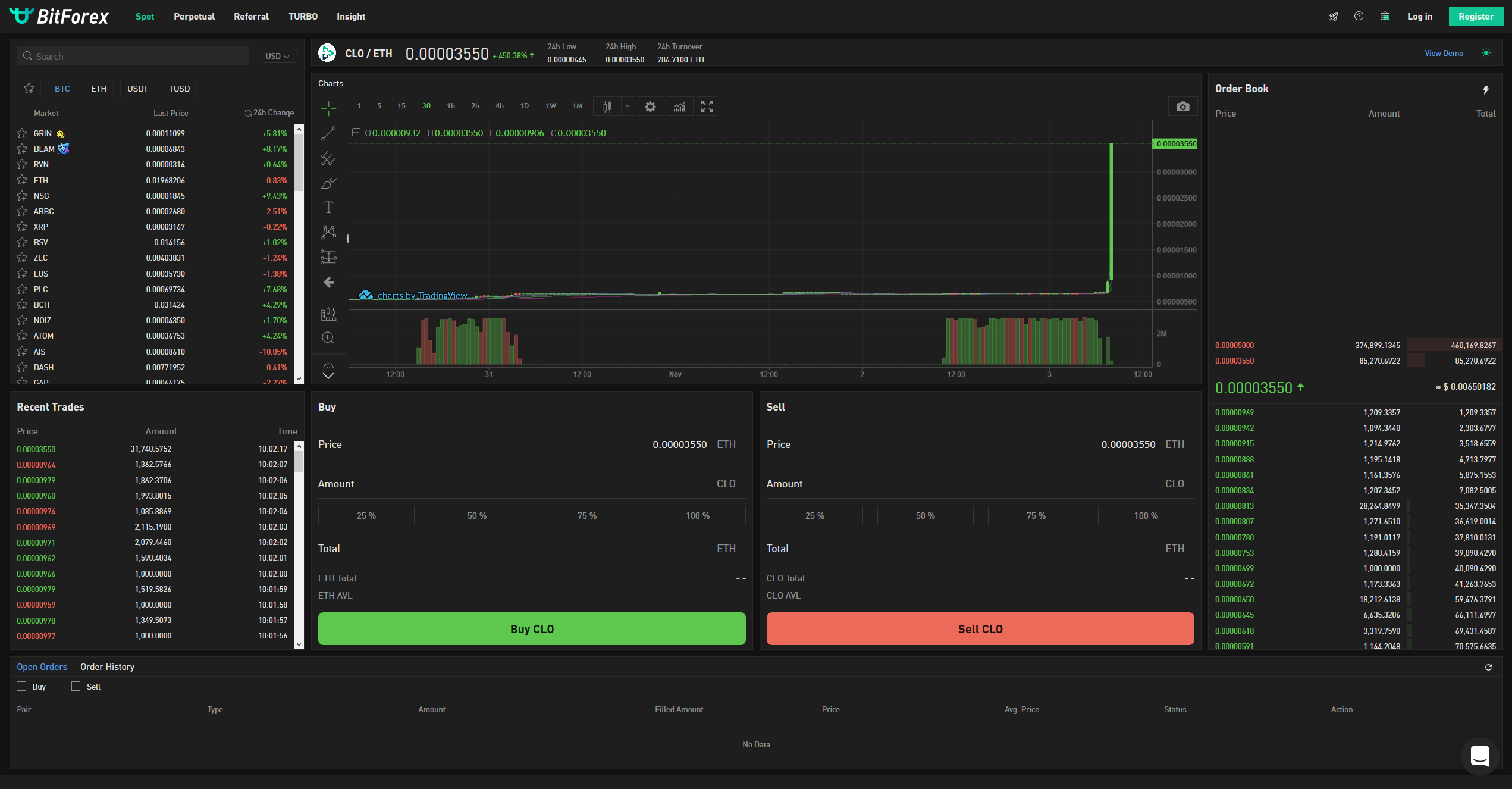Select the 1h chart interval

[451, 106]
